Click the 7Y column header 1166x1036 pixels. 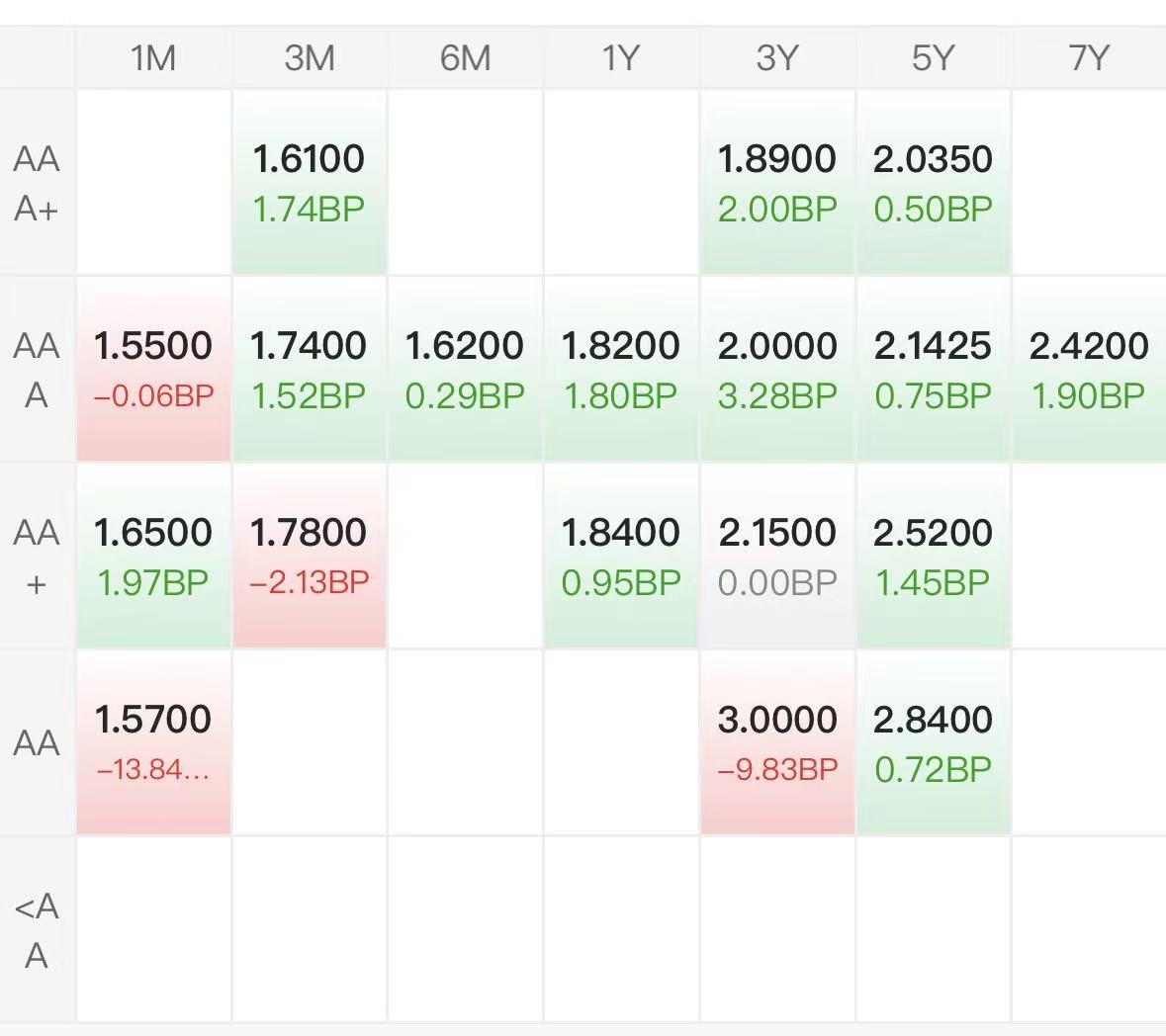tap(1089, 58)
